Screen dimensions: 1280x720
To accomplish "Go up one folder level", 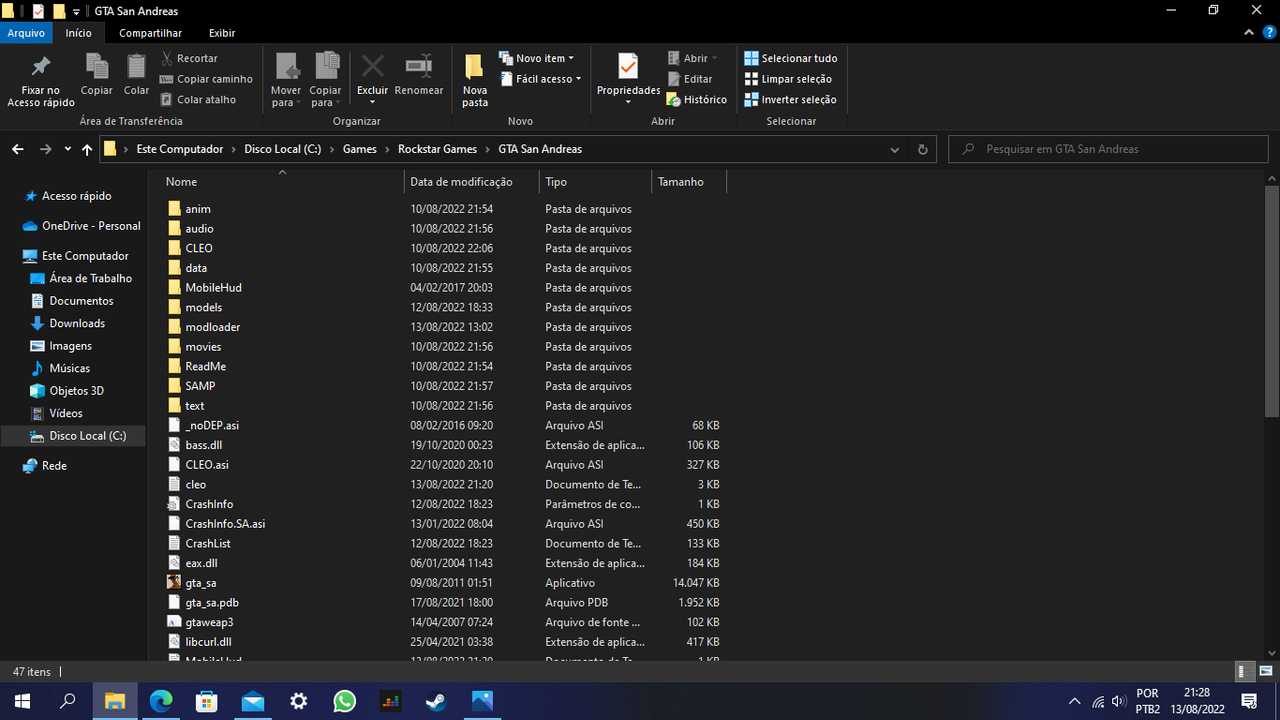I will (x=87, y=149).
